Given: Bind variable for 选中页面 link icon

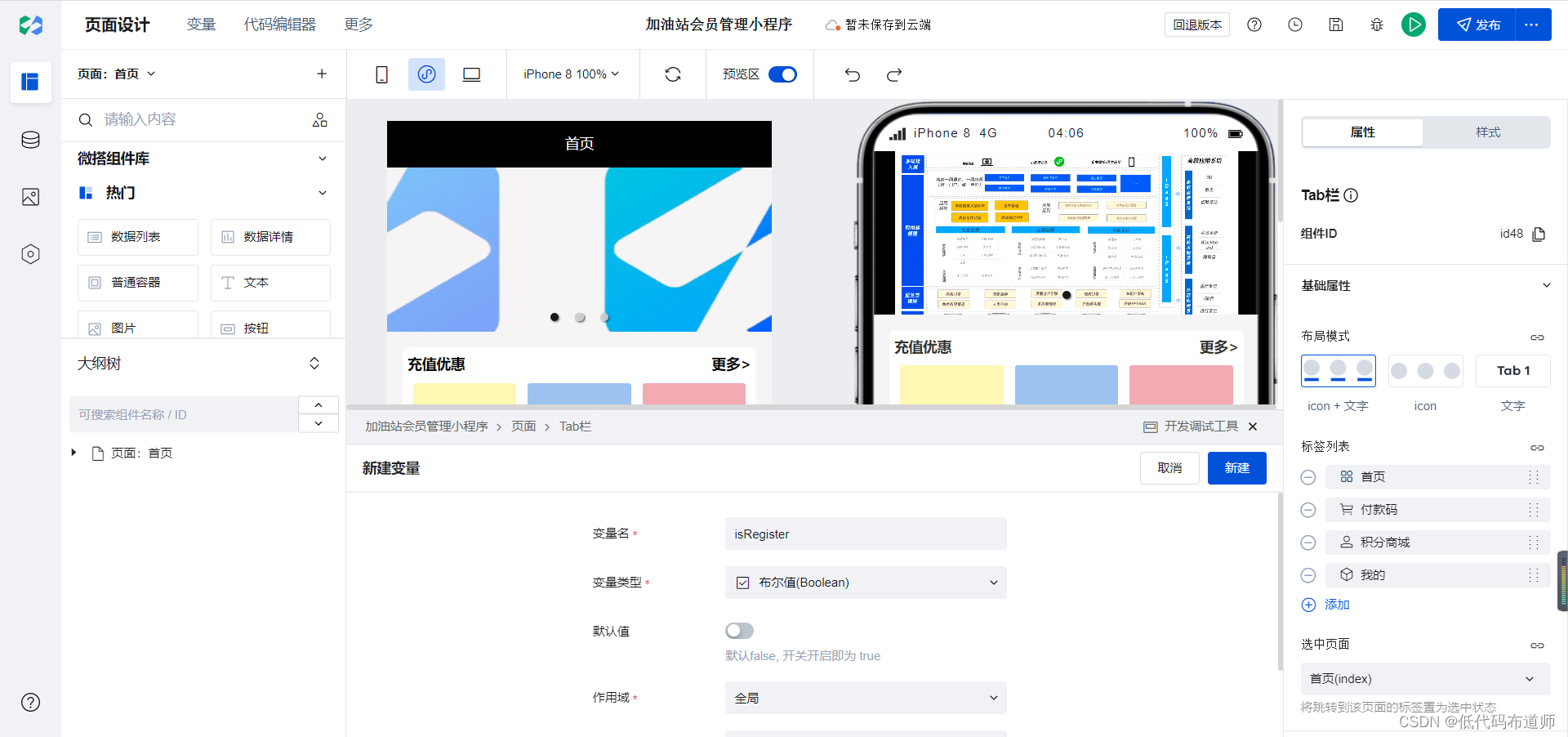Looking at the screenshot, I should (x=1537, y=645).
